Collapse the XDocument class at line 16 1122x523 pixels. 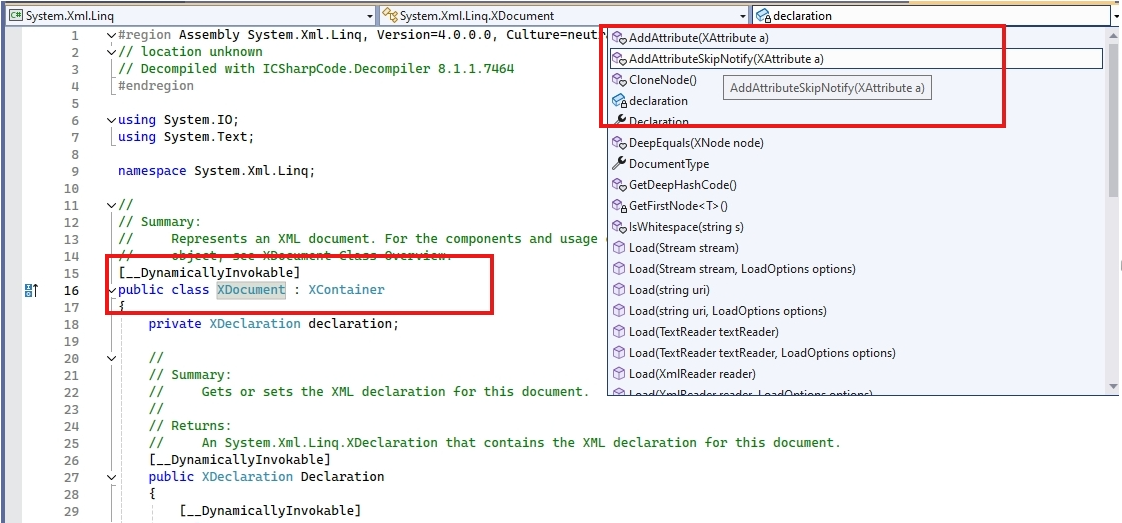[x=110, y=290]
